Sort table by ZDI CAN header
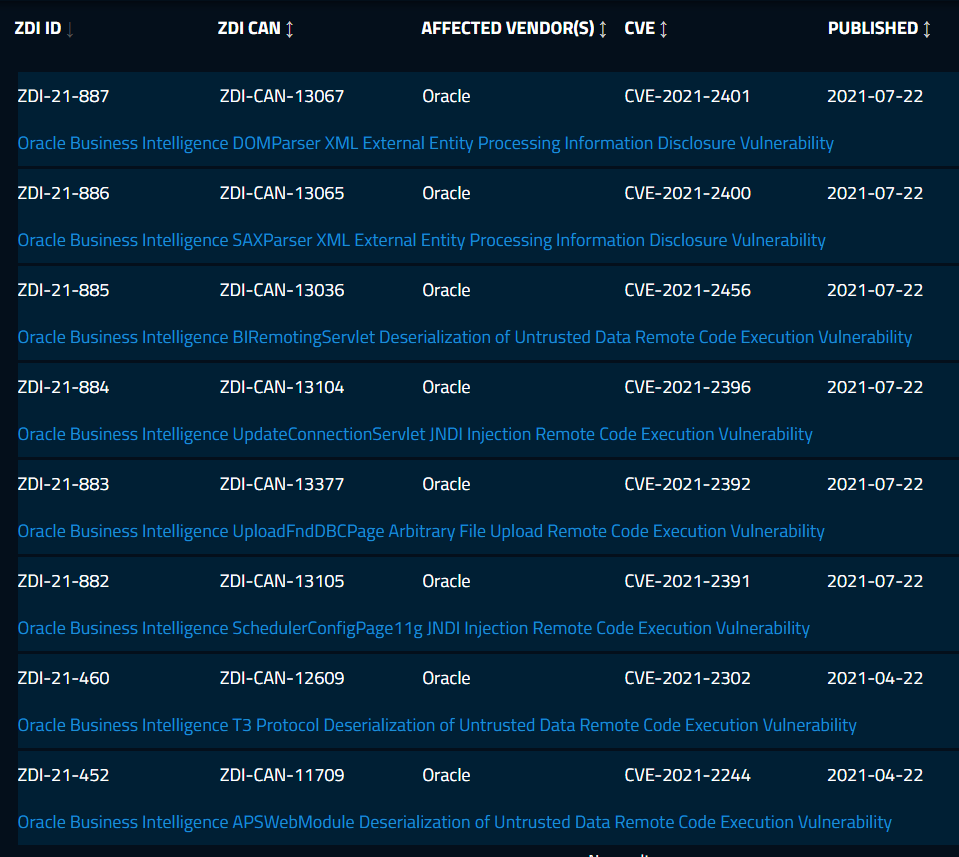The width and height of the screenshot is (959, 857). point(249,28)
